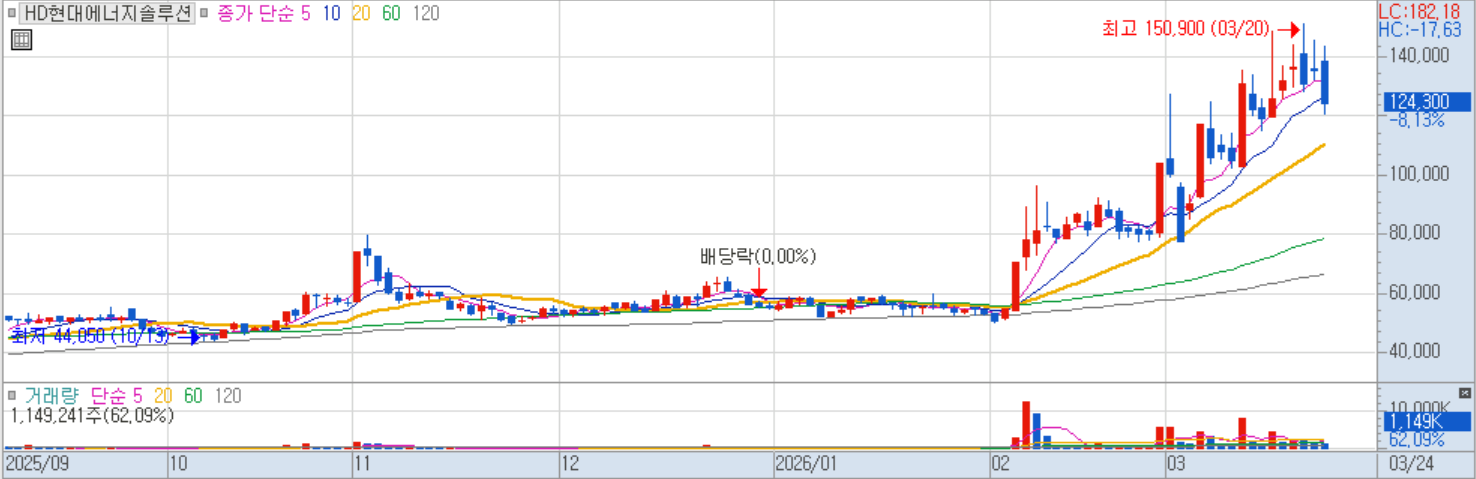Close the volume panel with the x icon

1465,393
